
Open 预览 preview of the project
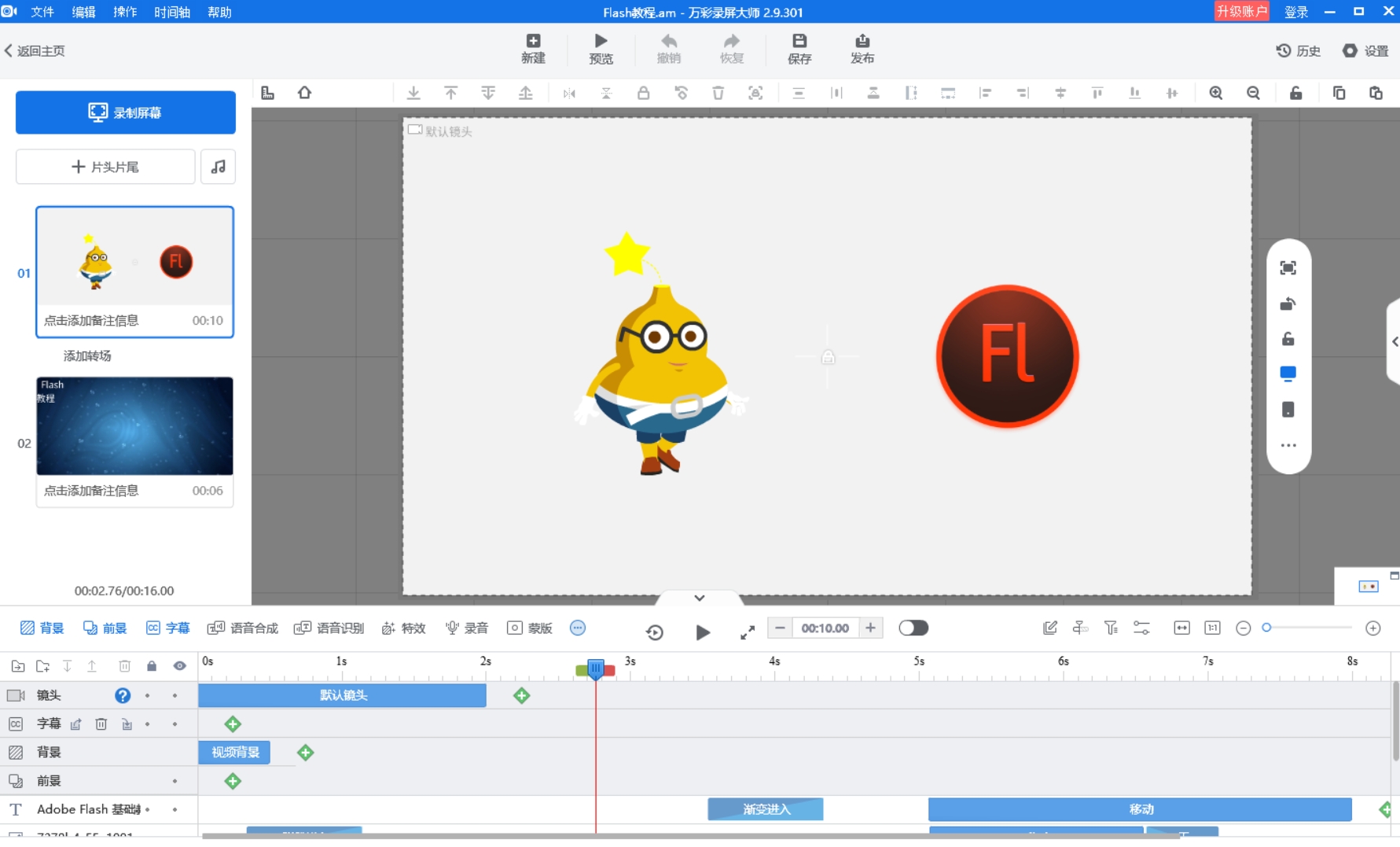[601, 49]
